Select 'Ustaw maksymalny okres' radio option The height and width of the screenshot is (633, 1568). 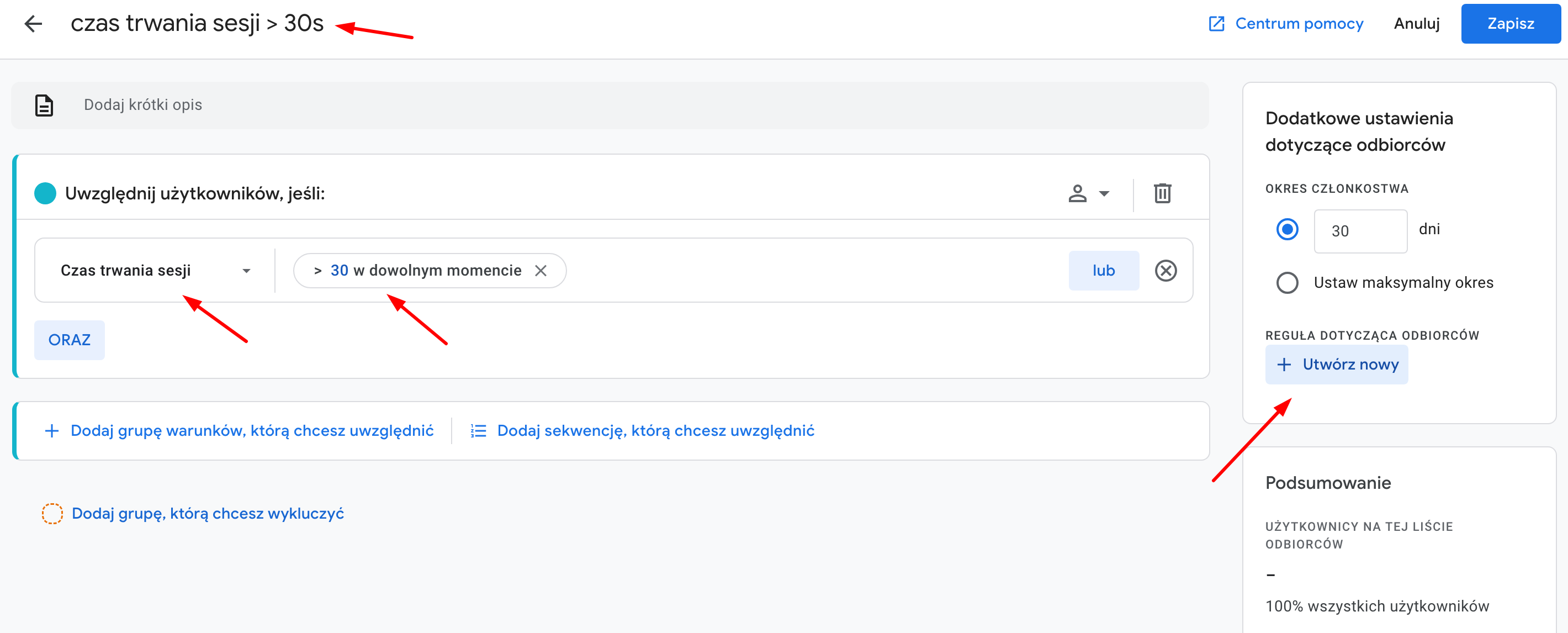click(x=1287, y=283)
